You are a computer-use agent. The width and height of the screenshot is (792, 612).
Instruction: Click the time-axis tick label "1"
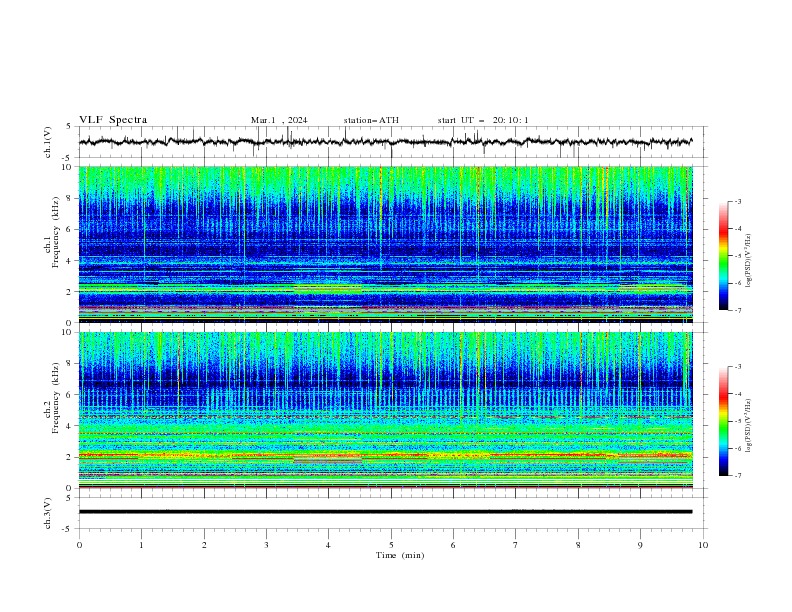(x=141, y=545)
